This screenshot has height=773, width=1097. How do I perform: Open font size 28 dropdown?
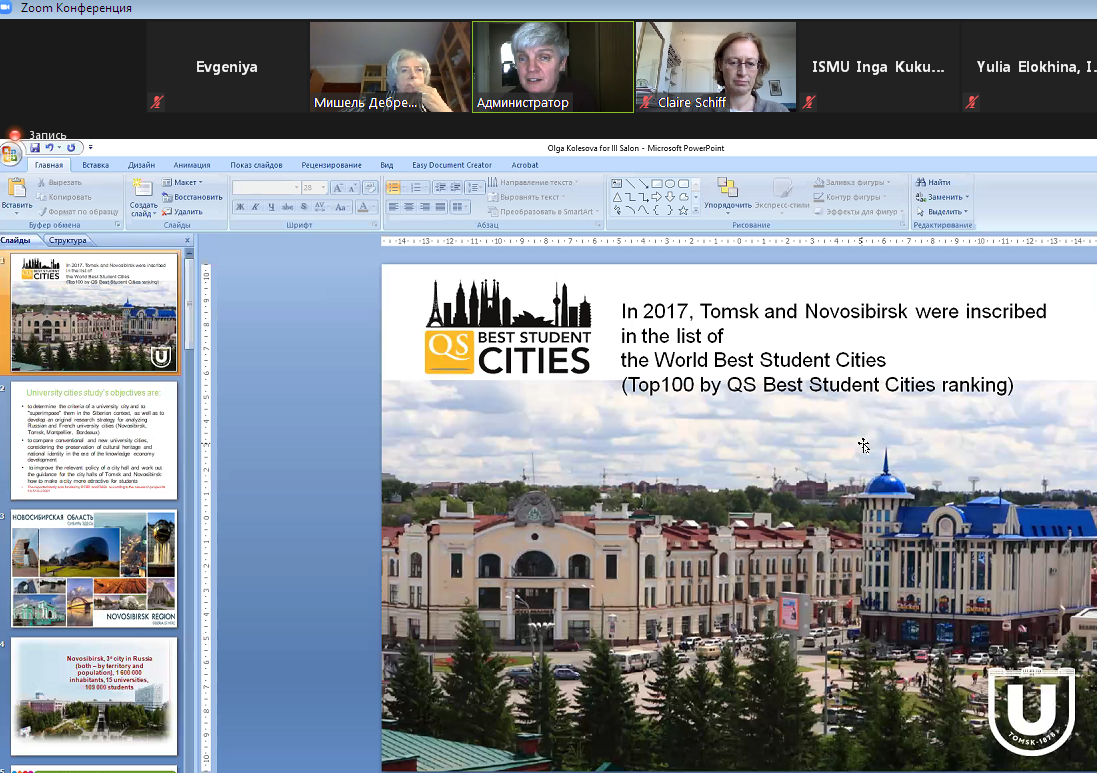[314, 187]
